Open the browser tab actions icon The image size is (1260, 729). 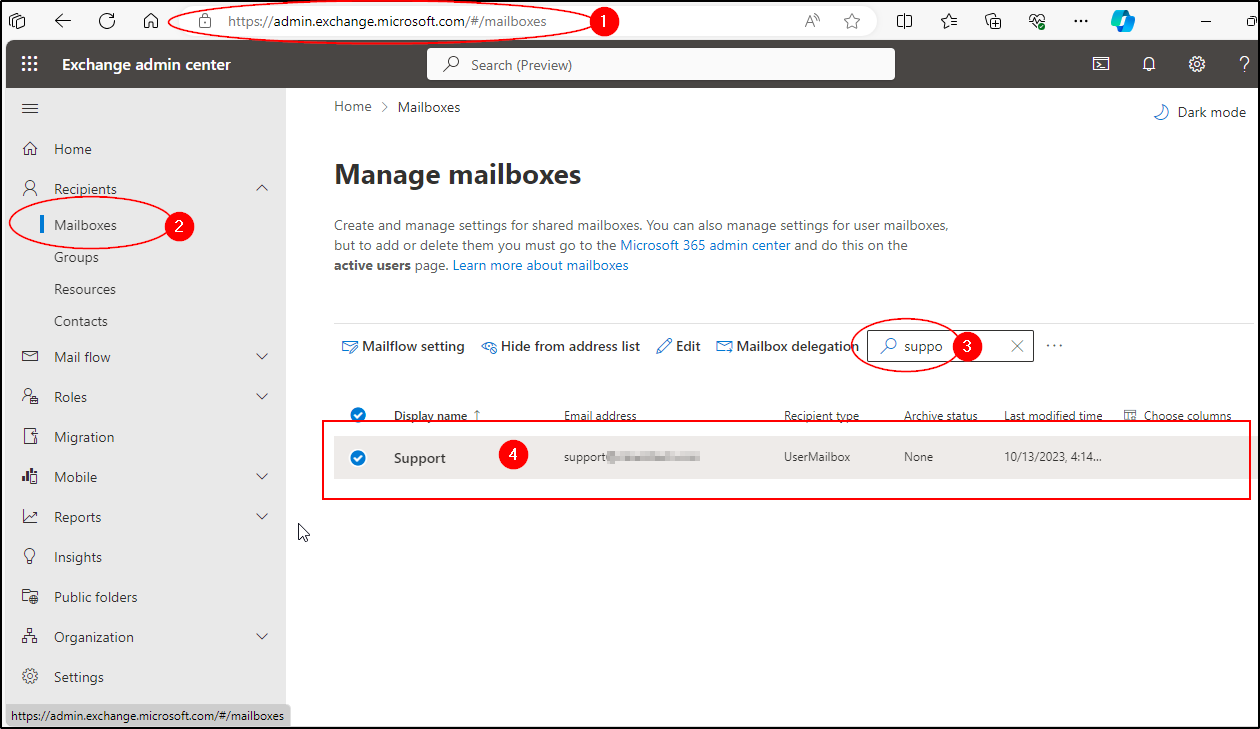17,21
